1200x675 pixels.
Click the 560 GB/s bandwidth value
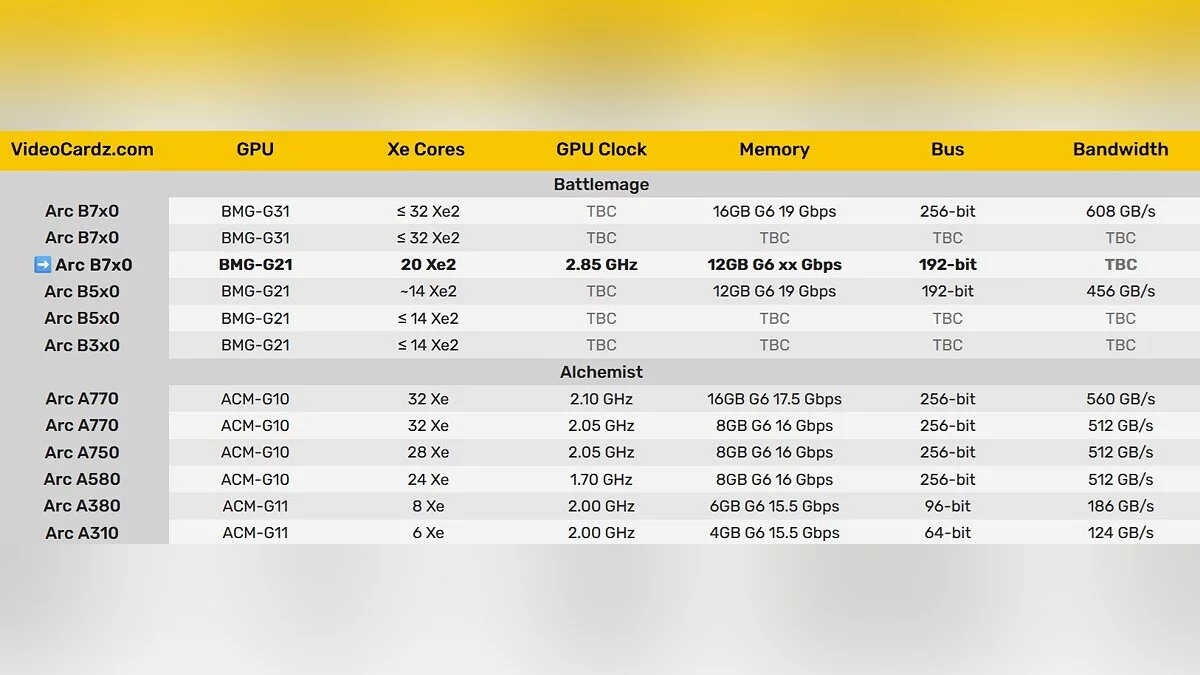tap(1120, 399)
